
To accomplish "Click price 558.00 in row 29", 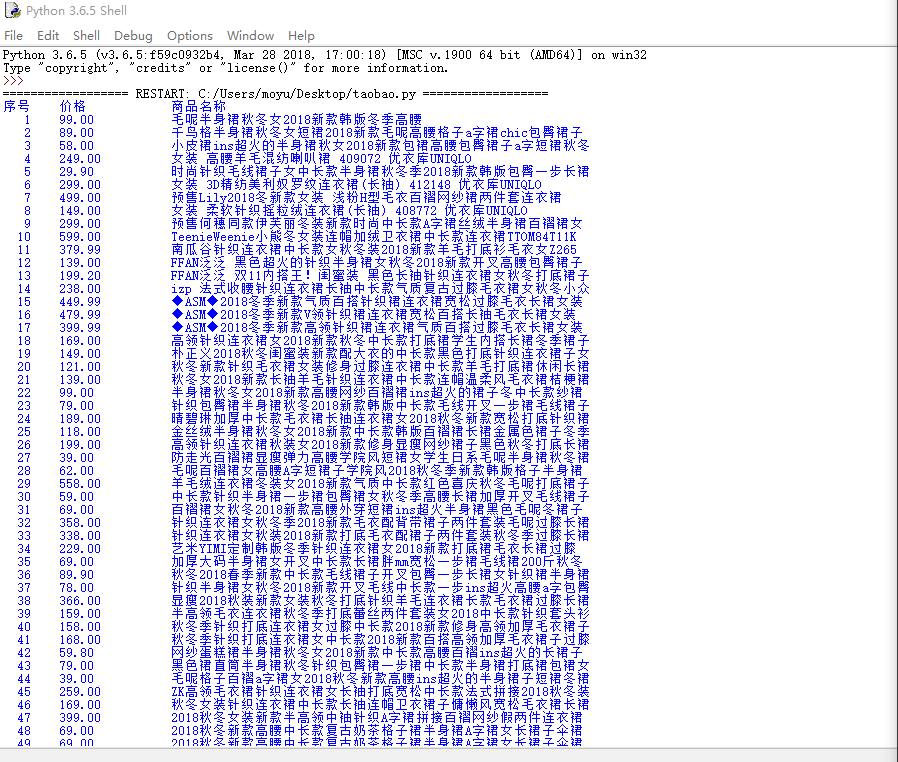I will coord(80,484).
